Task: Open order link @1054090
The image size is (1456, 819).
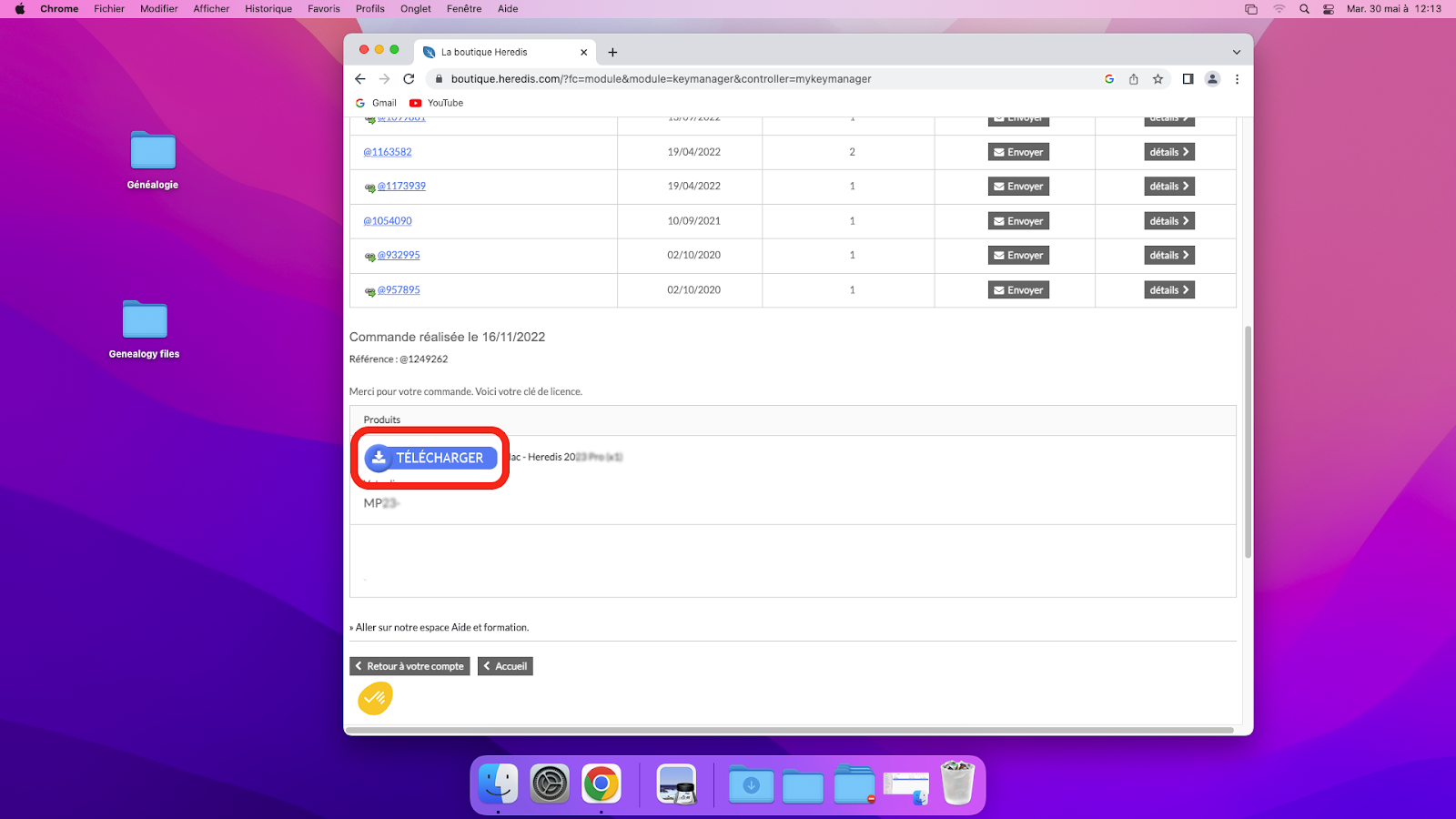Action: pos(388,221)
